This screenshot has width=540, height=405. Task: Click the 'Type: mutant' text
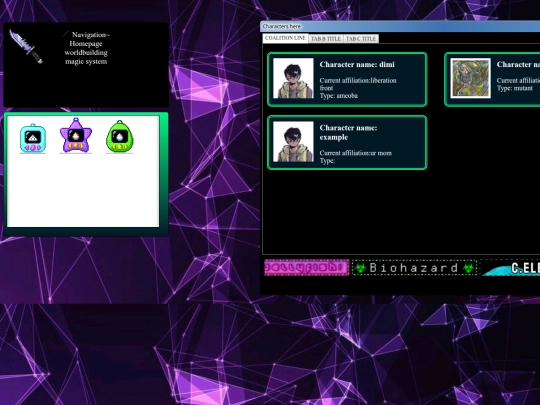(515, 88)
